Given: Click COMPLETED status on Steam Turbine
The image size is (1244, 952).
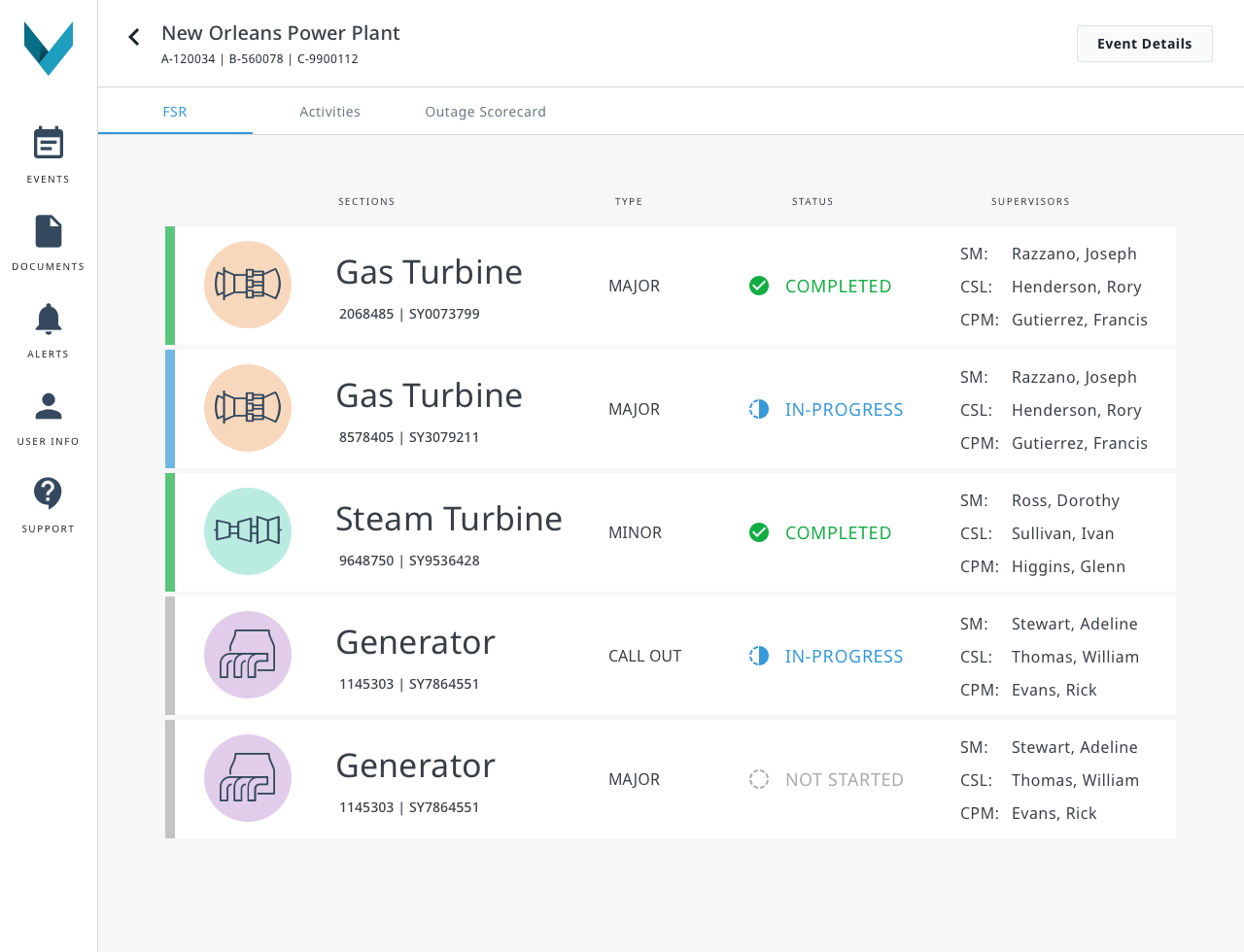Looking at the screenshot, I should click(x=838, y=533).
